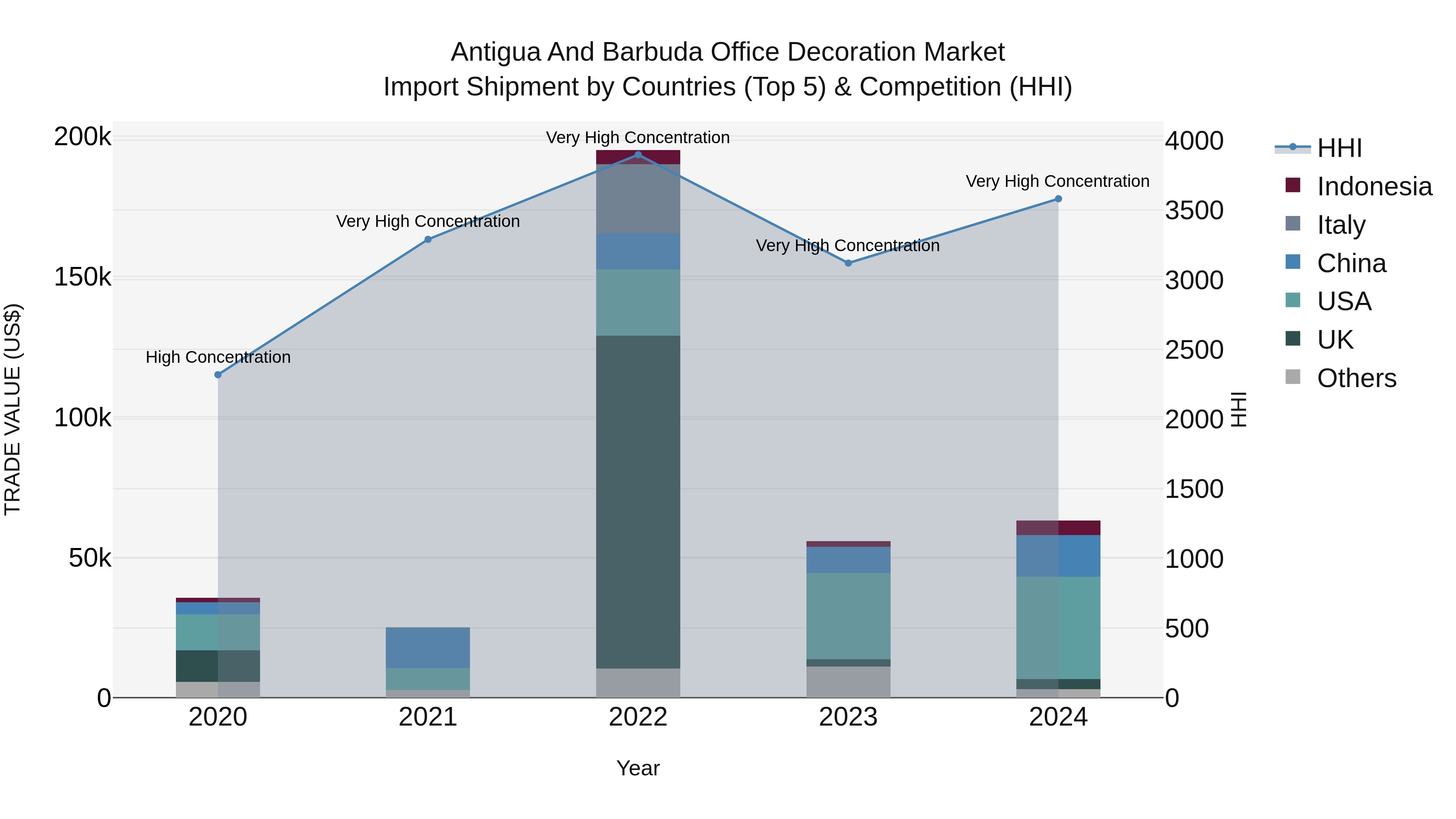The width and height of the screenshot is (1456, 819).
Task: Toggle the Indonesia legend entry
Action: click(1358, 186)
